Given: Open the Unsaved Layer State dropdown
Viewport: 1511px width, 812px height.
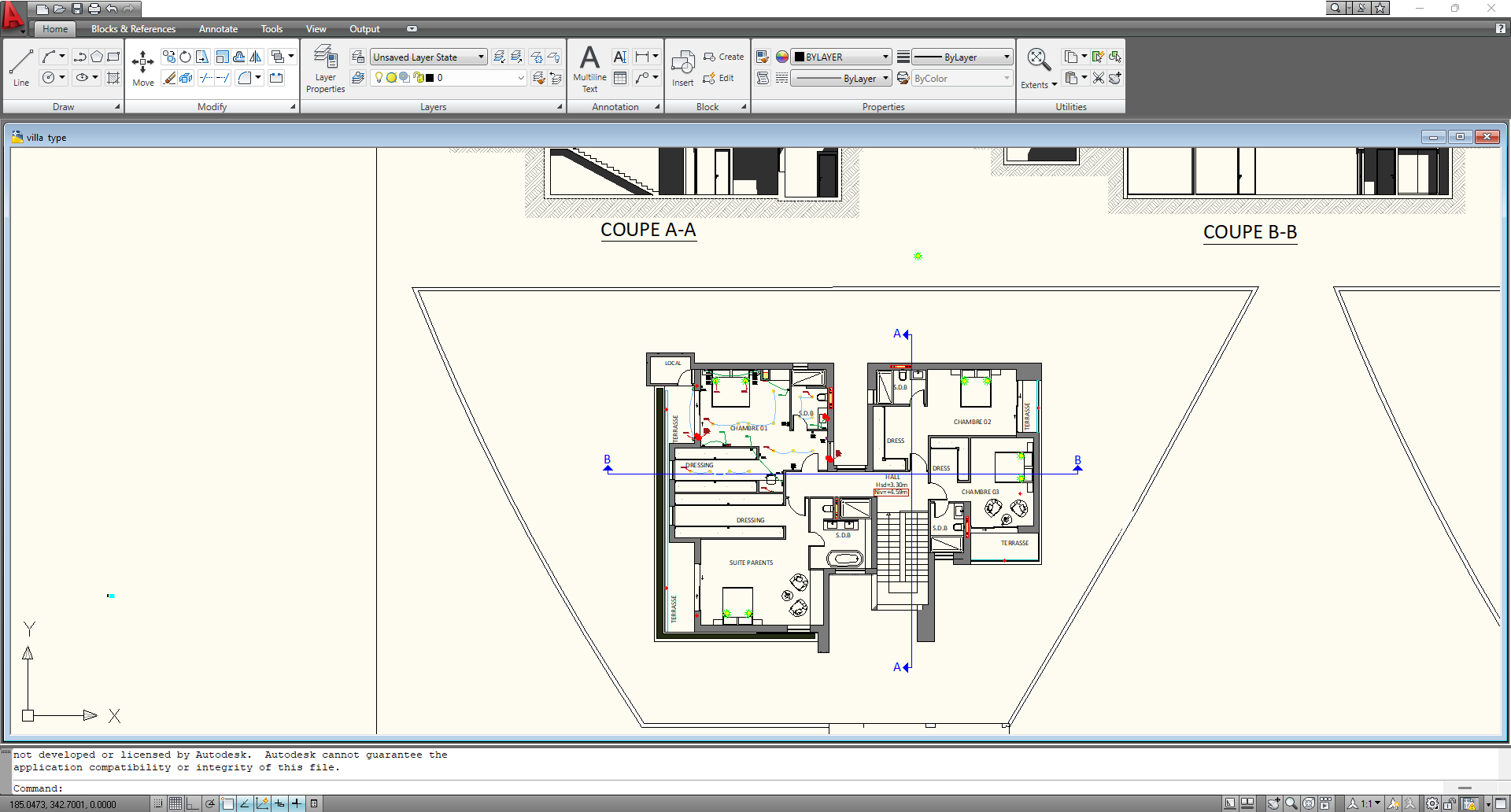Looking at the screenshot, I should [x=429, y=57].
